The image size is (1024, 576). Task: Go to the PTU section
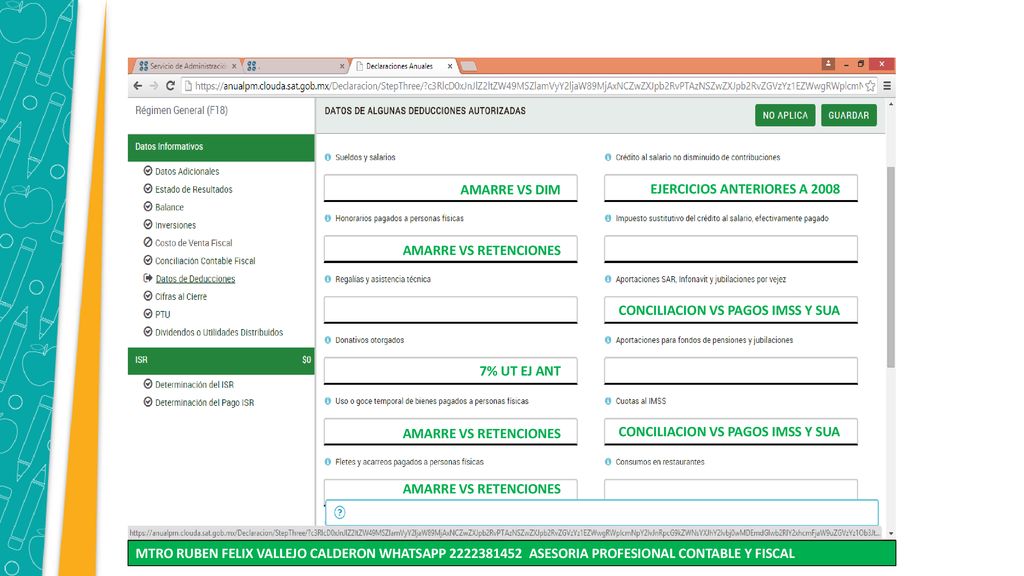[x=163, y=314]
